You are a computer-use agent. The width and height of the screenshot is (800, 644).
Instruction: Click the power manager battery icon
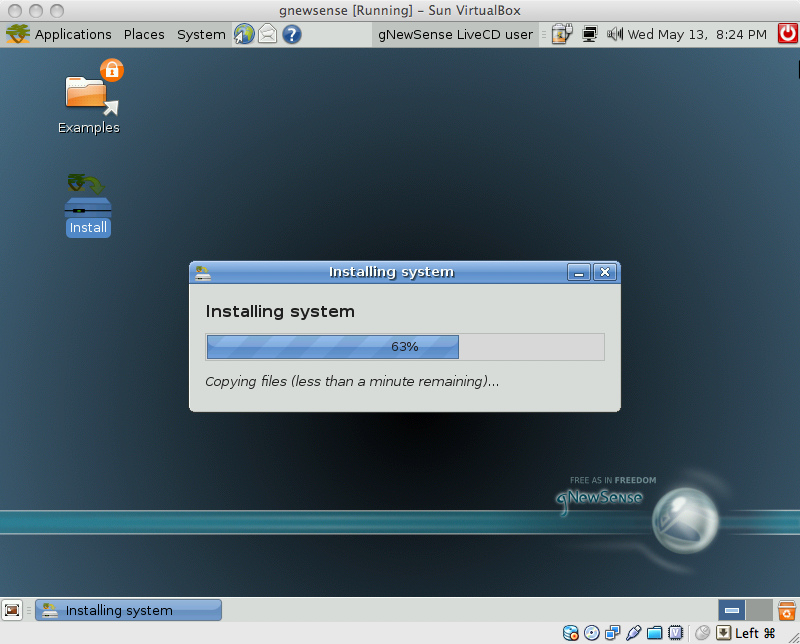coord(562,34)
